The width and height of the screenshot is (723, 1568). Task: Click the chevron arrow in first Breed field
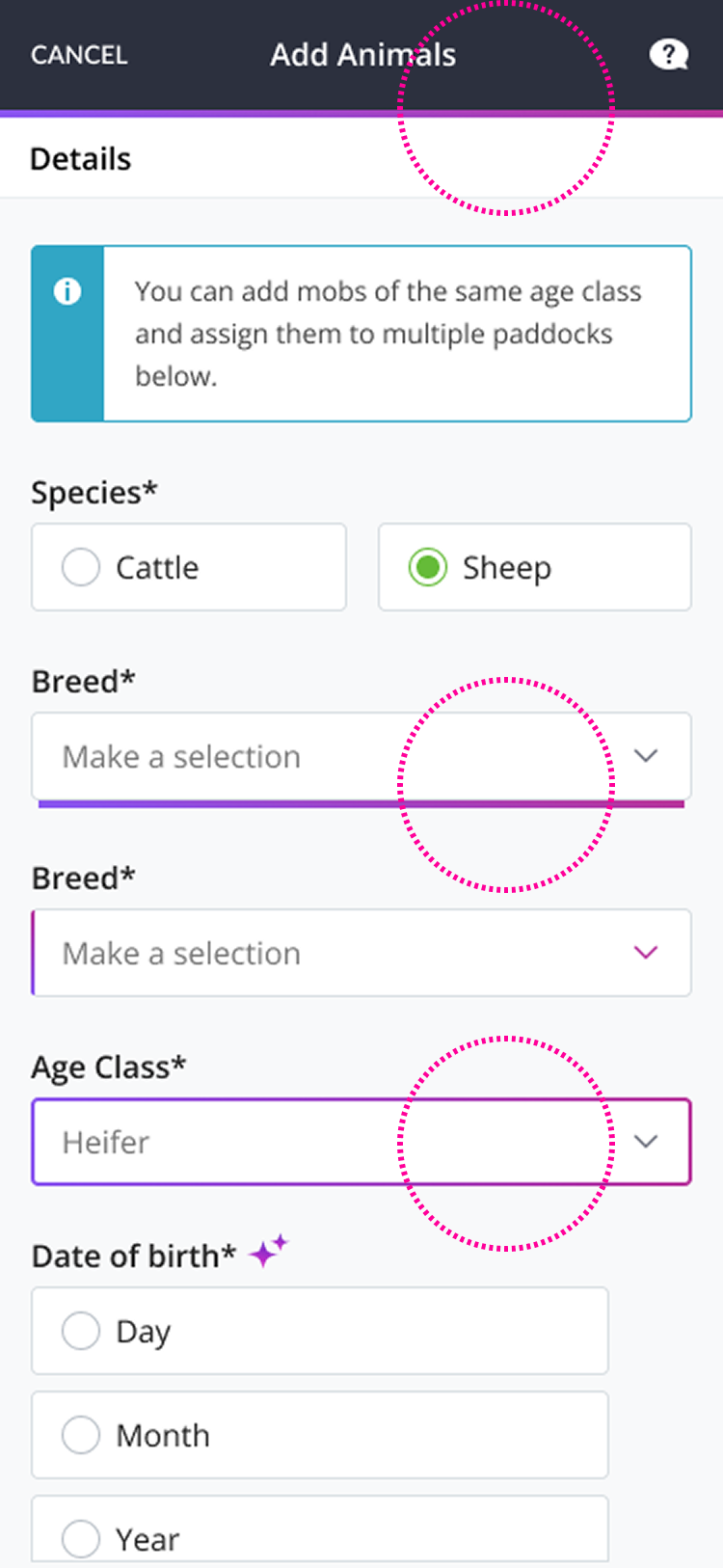[x=646, y=756]
